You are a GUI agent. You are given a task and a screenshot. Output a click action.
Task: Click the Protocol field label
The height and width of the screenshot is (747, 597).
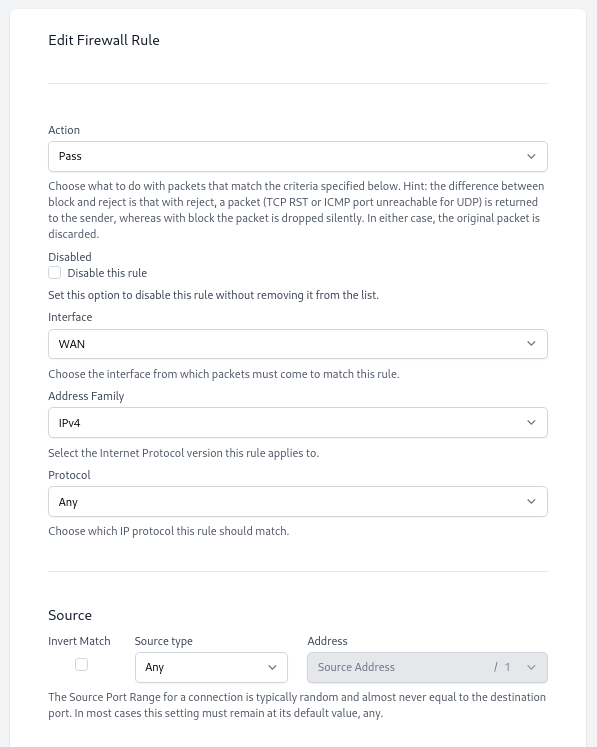click(x=69, y=475)
